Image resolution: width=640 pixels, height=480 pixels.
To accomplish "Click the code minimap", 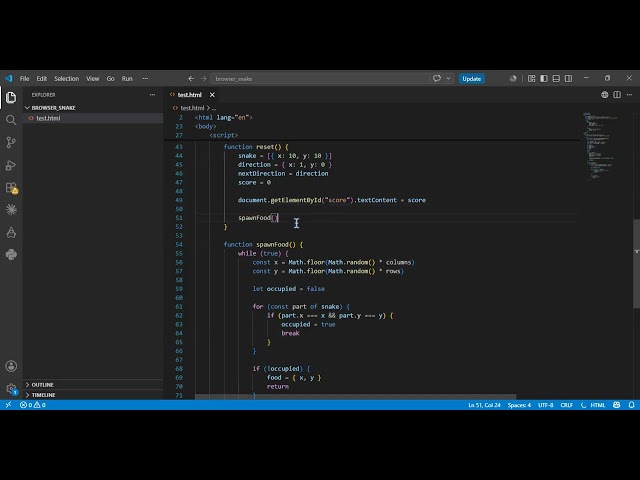I will pos(602,146).
